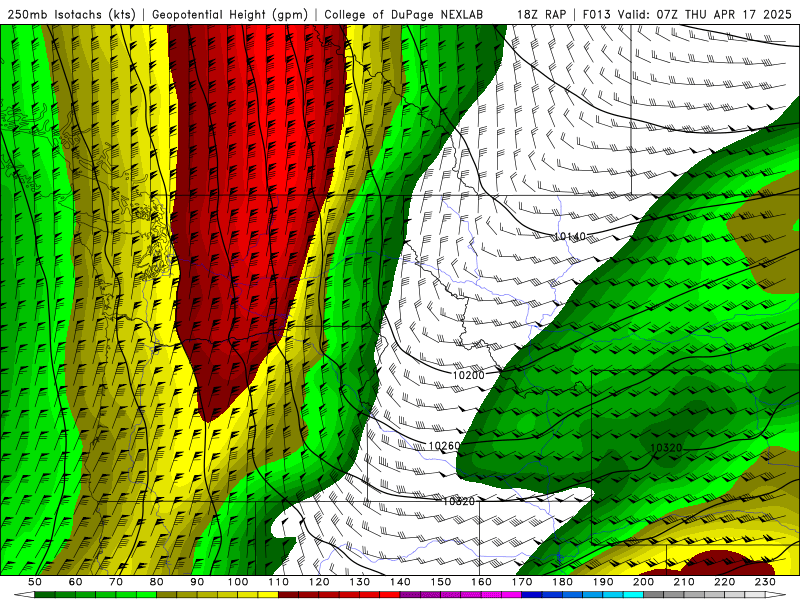Click the 60 kts color scale label
This screenshot has width=800, height=600.
75,582
